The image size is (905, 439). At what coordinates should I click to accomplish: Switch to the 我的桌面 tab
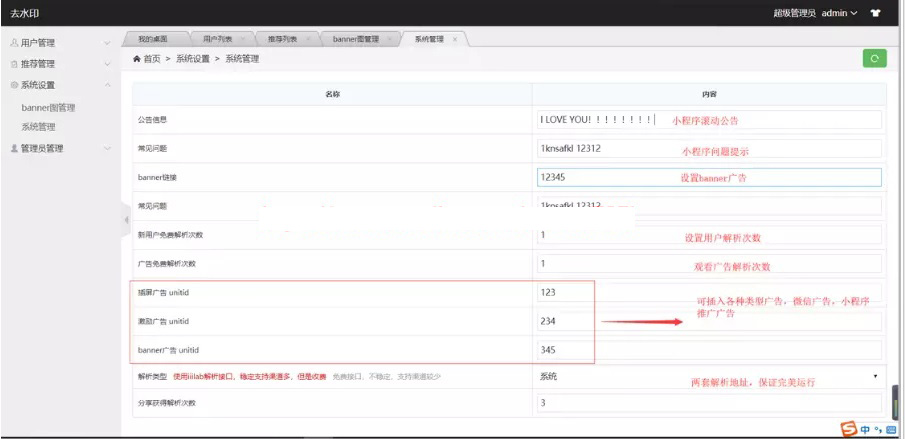pyautogui.click(x=151, y=39)
